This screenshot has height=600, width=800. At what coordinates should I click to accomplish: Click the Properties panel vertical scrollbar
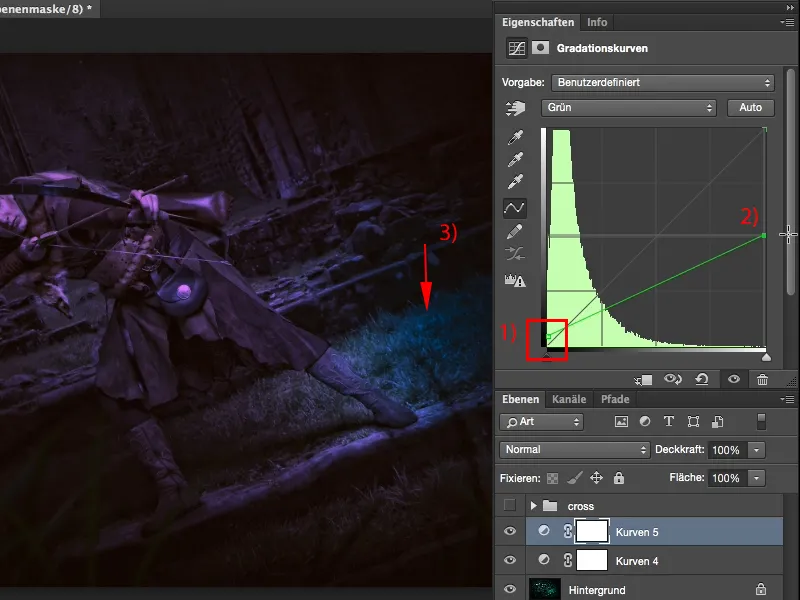[791, 182]
